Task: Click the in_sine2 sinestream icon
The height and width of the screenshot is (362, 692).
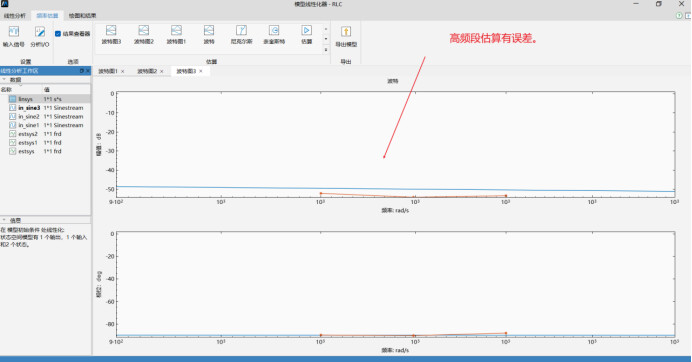Action: [12, 117]
